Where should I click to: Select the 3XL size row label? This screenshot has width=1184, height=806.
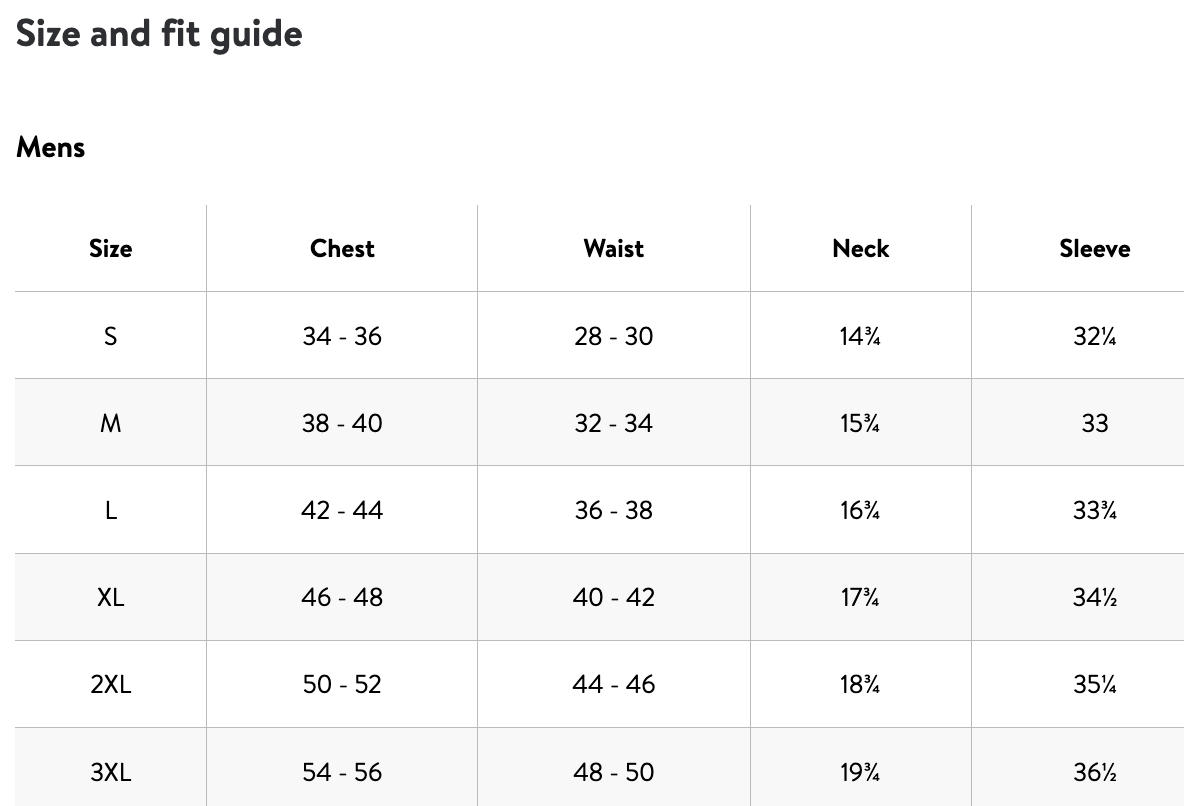(110, 772)
